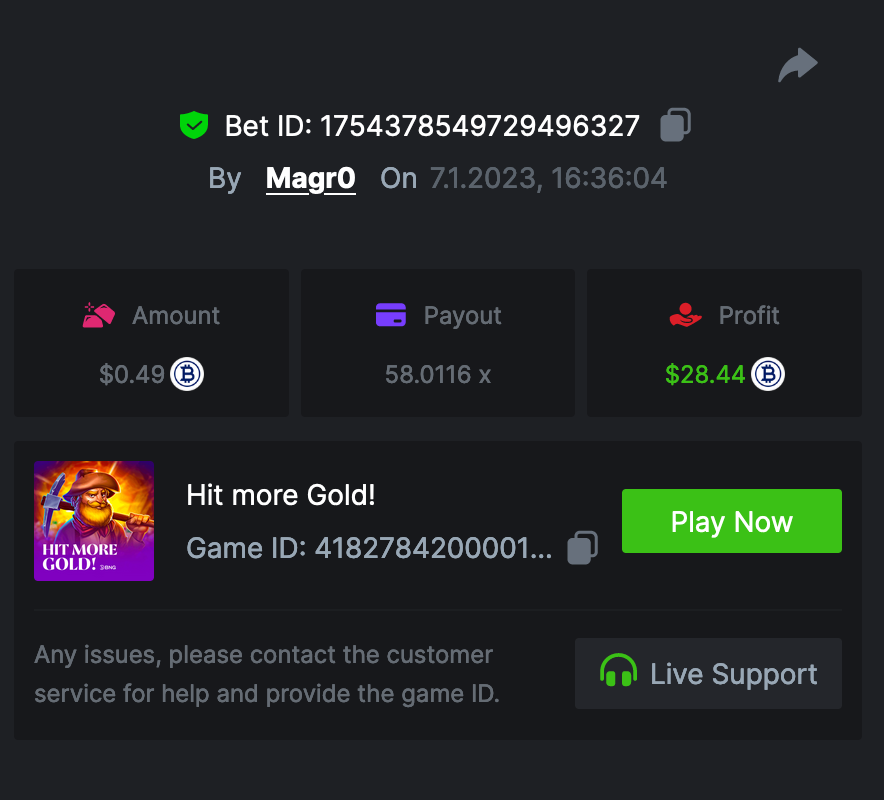Click the coin icon beside $28.44
Screen dimensions: 884x800
click(x=768, y=374)
